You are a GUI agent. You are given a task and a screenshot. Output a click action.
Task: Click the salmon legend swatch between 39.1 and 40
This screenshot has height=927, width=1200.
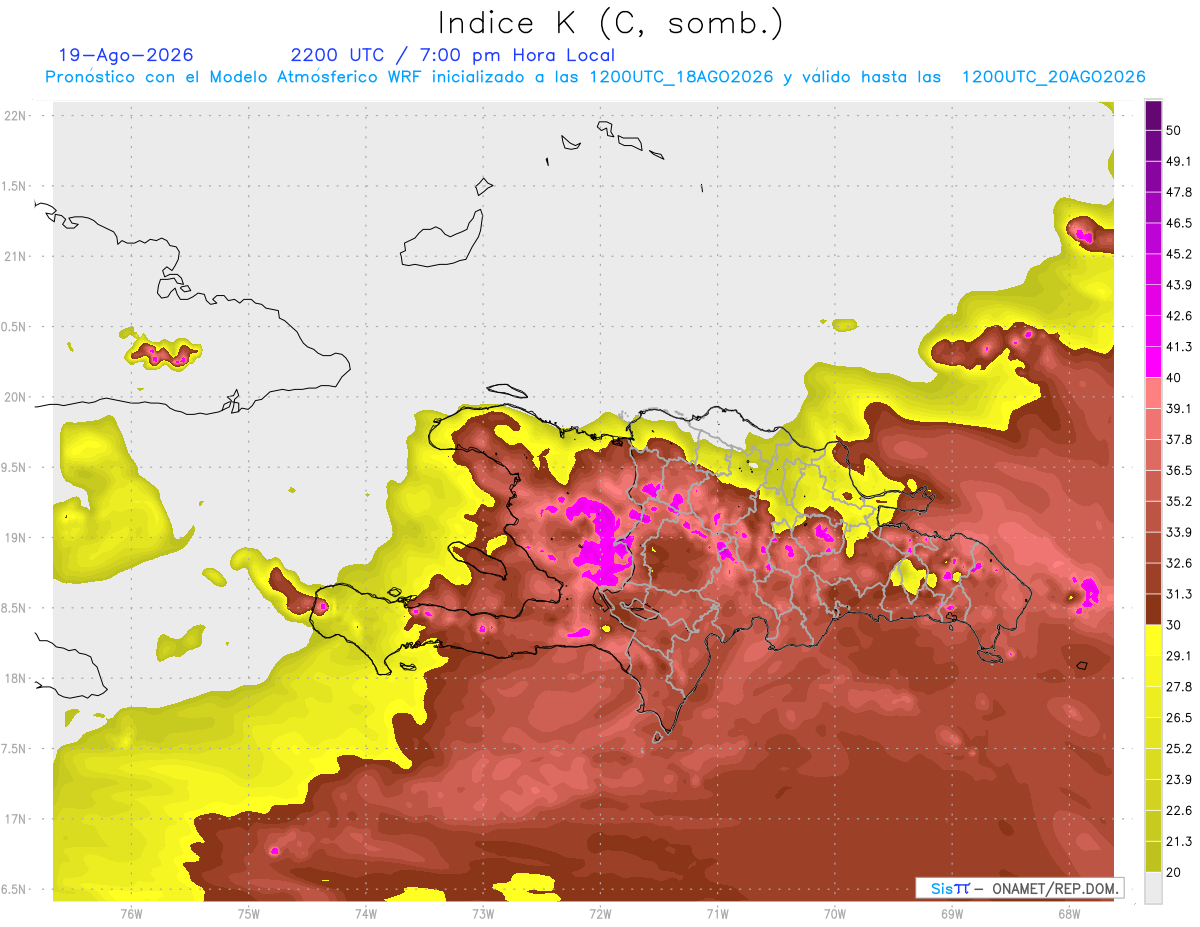(1153, 393)
